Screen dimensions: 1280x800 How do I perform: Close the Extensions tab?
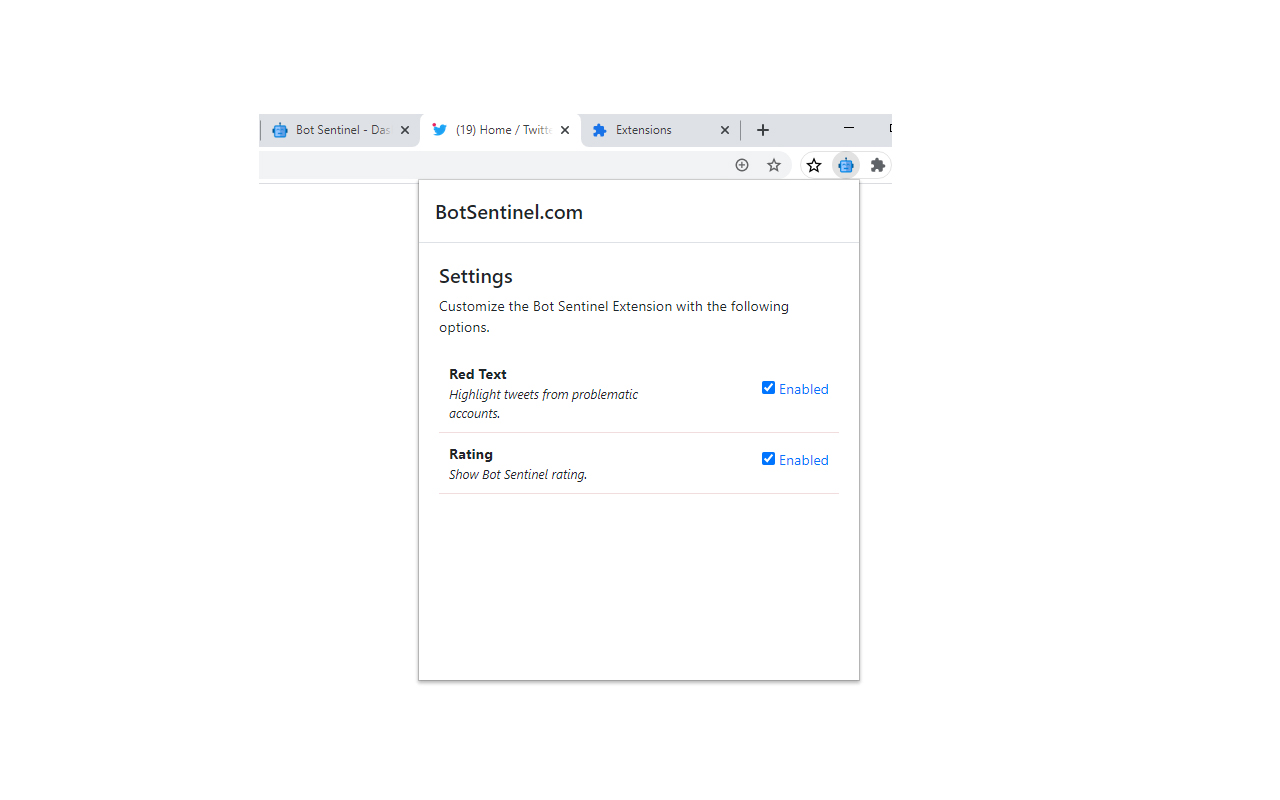click(725, 130)
